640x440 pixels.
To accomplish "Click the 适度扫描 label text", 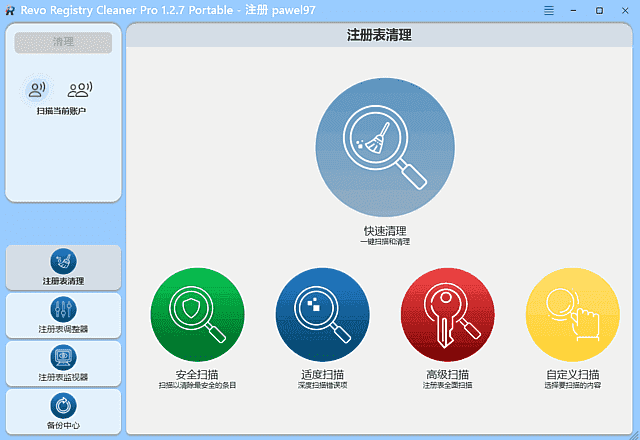I will click(322, 374).
